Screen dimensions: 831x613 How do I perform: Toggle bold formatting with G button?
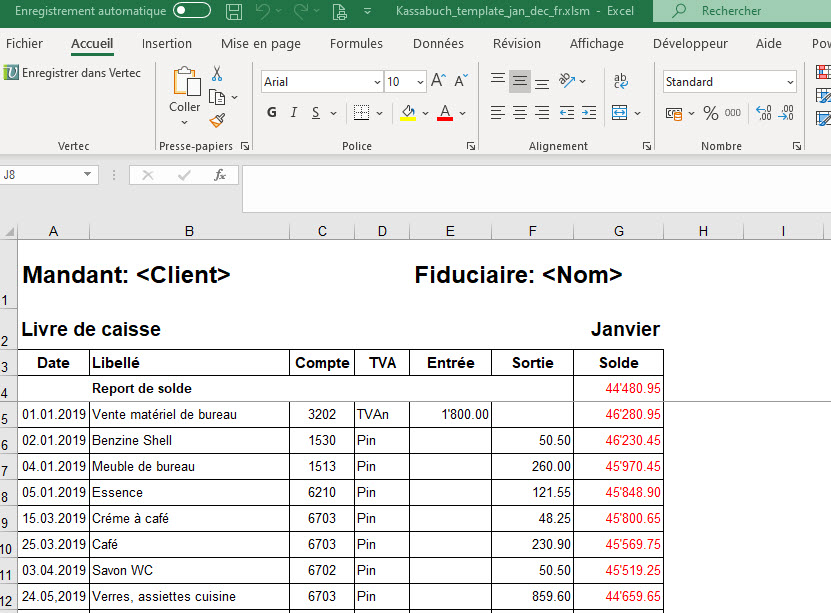pyautogui.click(x=271, y=113)
